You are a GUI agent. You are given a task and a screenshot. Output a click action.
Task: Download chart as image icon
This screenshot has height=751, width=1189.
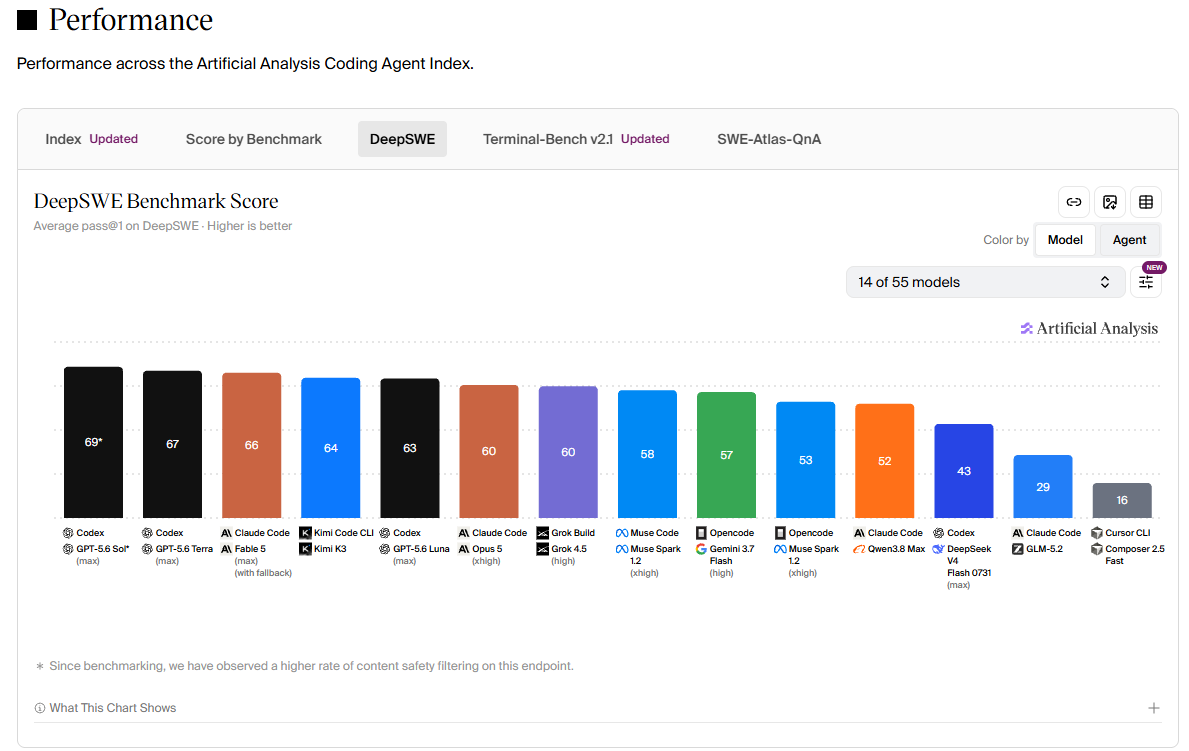1110,202
